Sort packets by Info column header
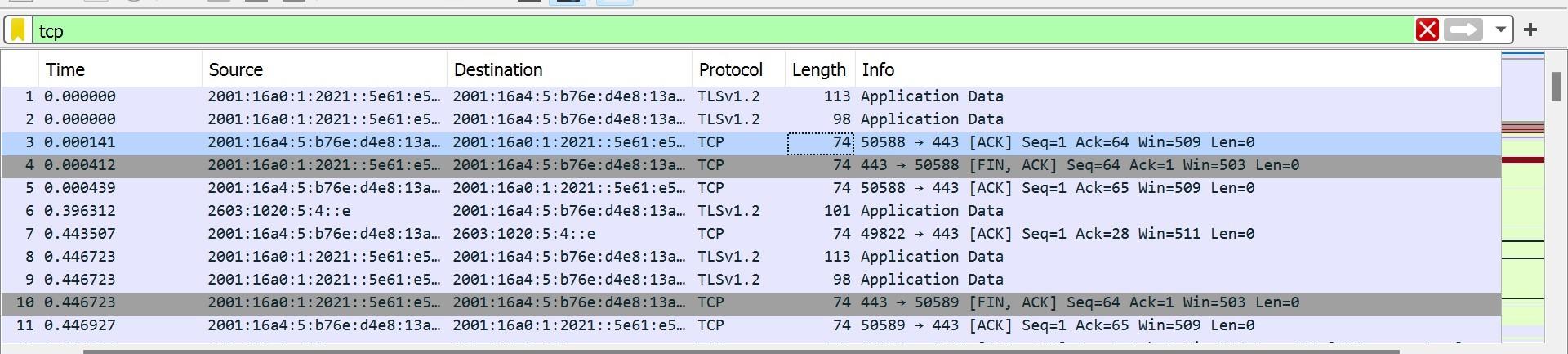This screenshot has width=1568, height=354. click(x=1178, y=69)
